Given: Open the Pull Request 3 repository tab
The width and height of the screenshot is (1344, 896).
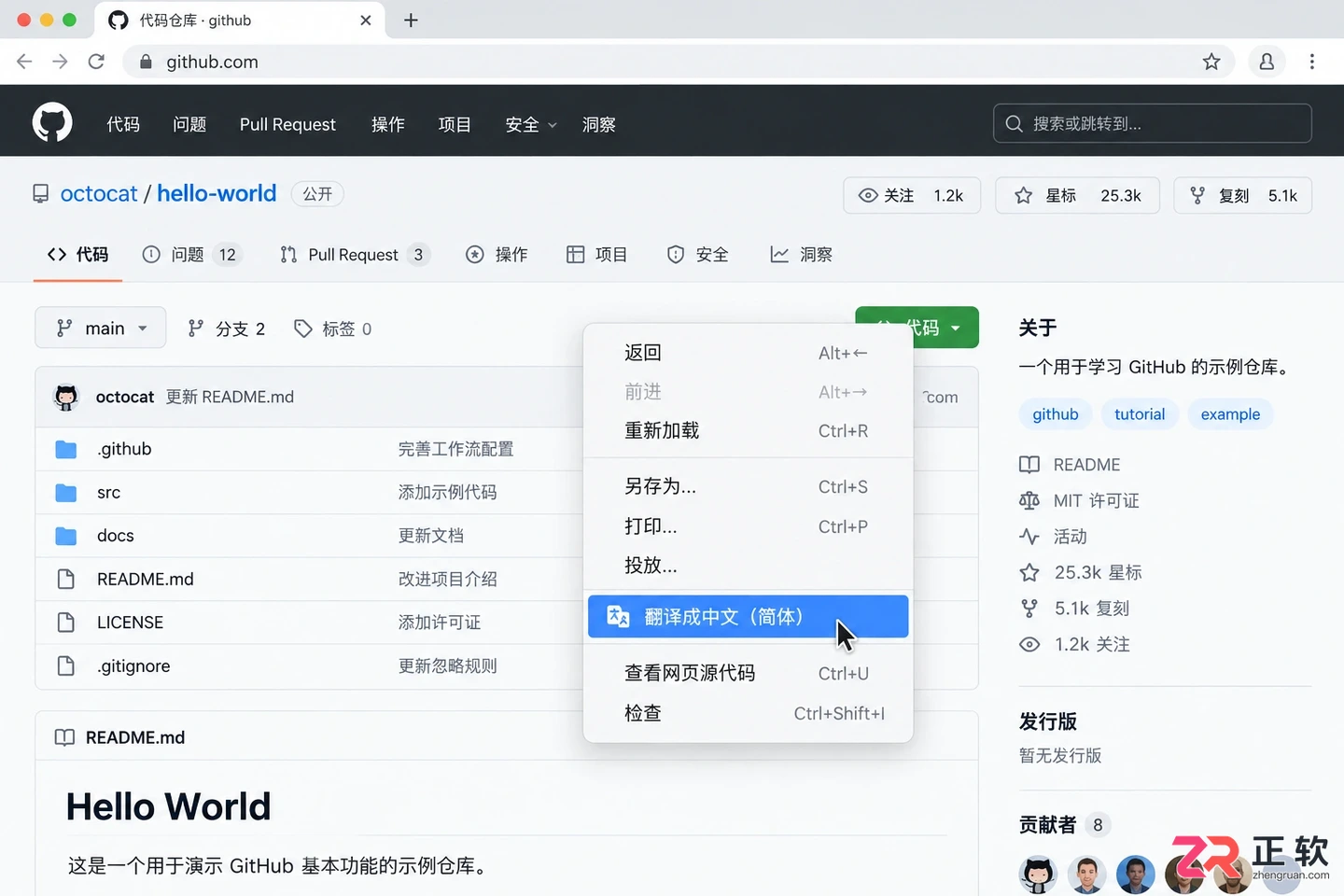Looking at the screenshot, I should click(x=355, y=255).
